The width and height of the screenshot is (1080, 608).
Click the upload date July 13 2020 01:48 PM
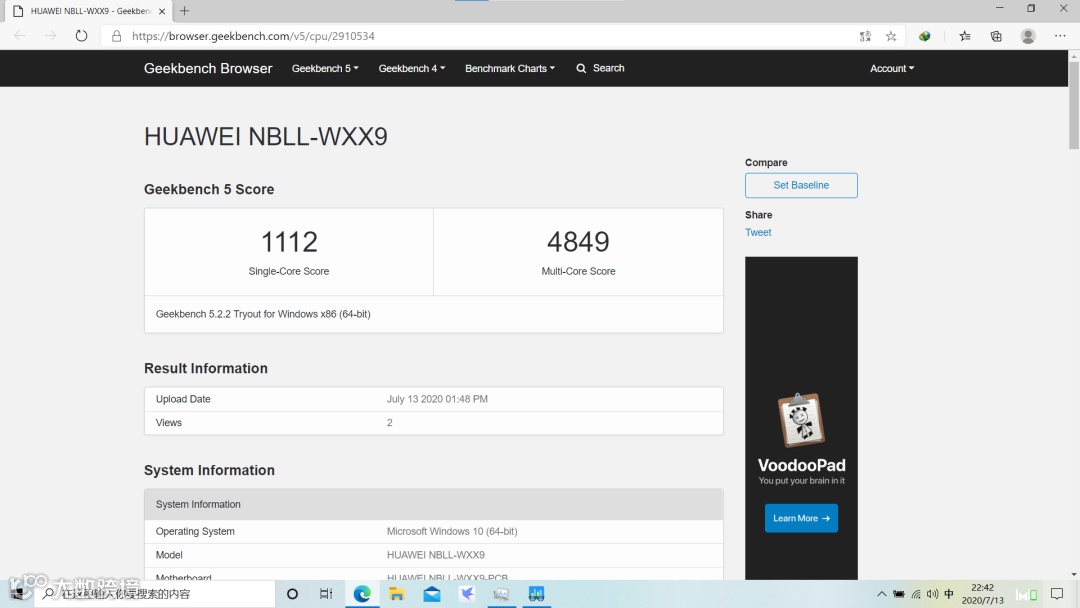(x=437, y=399)
